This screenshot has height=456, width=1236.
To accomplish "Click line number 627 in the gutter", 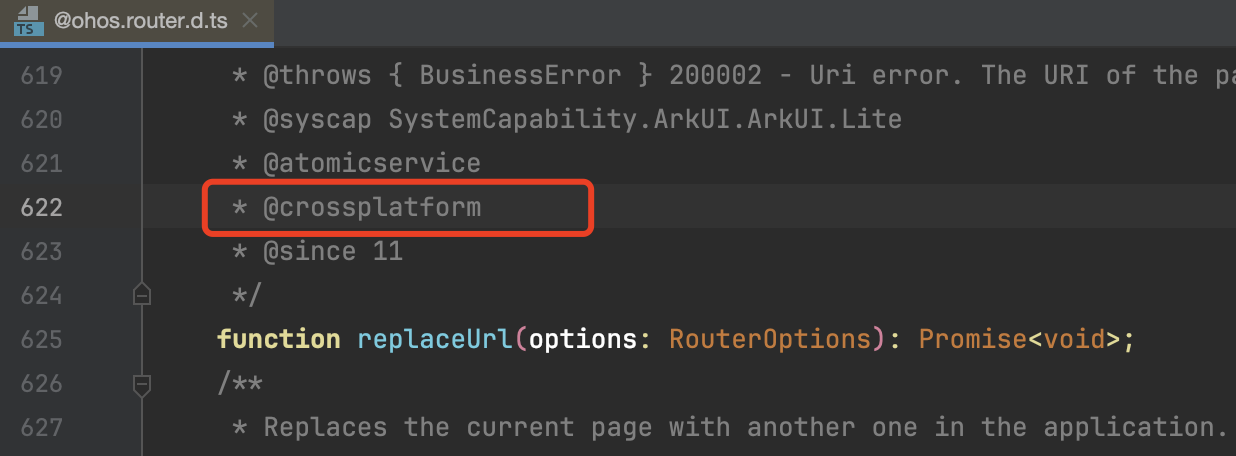I will [42, 428].
